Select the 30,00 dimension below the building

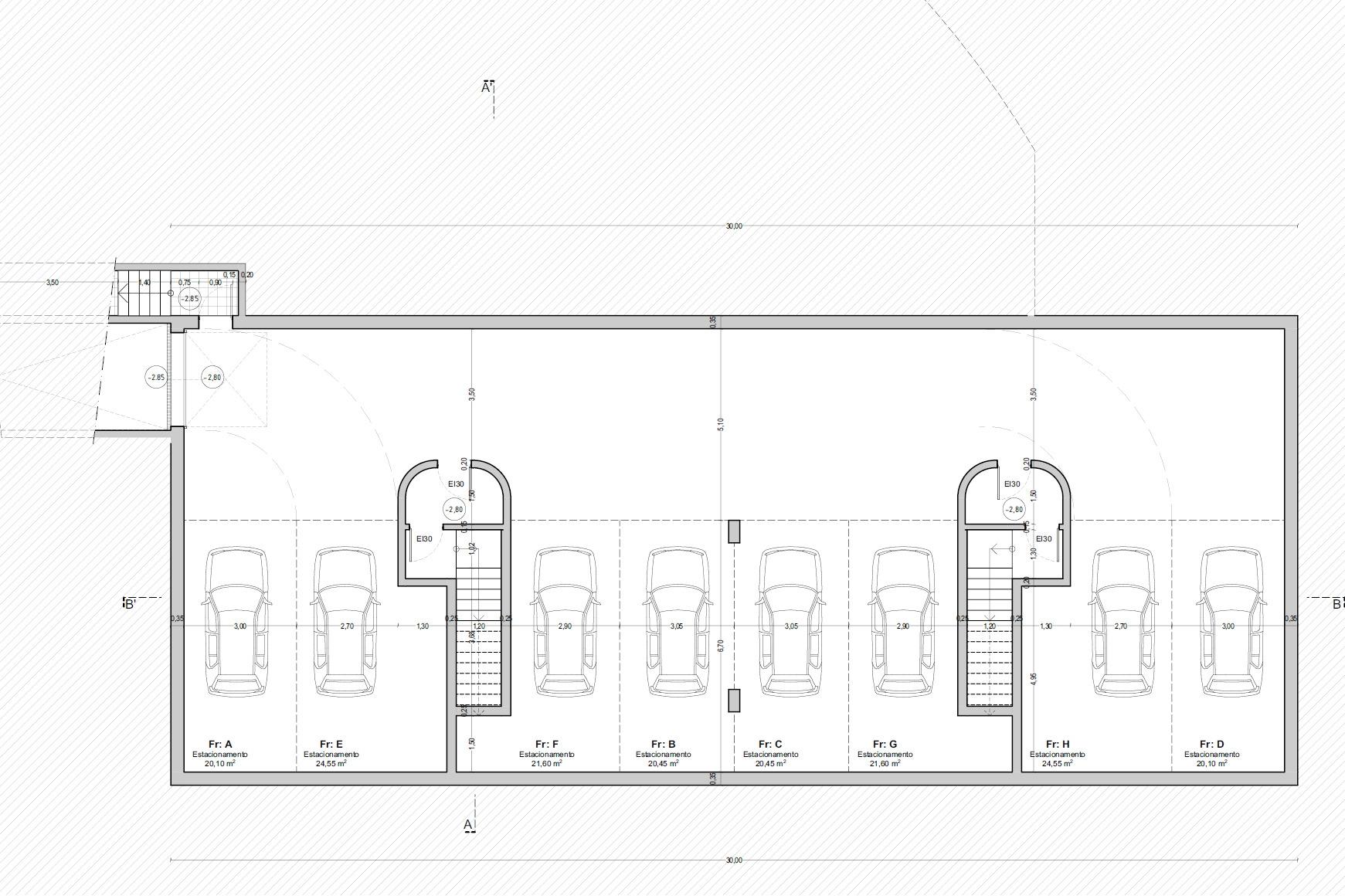coord(734,860)
